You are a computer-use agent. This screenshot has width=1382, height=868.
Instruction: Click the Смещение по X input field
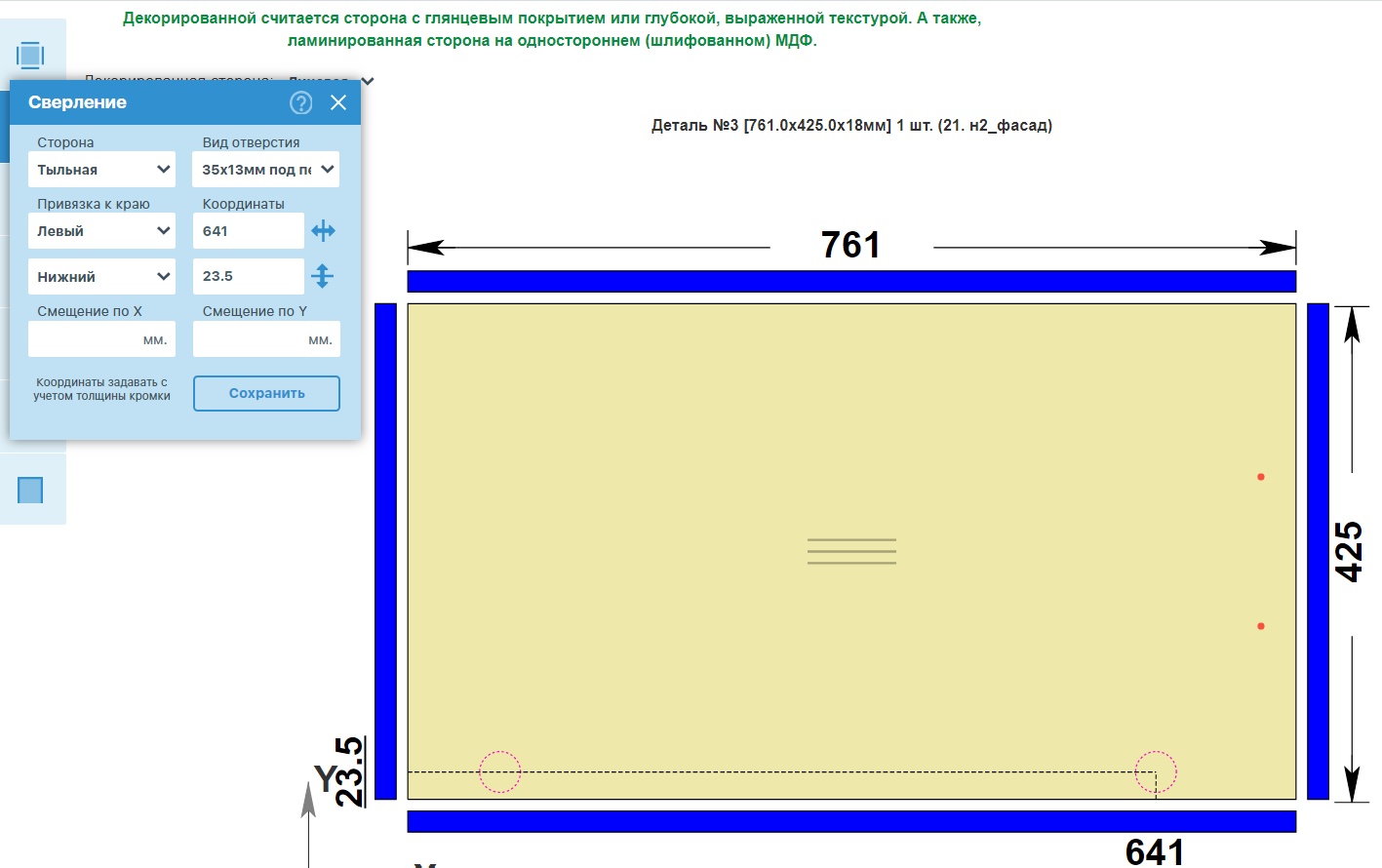[101, 339]
